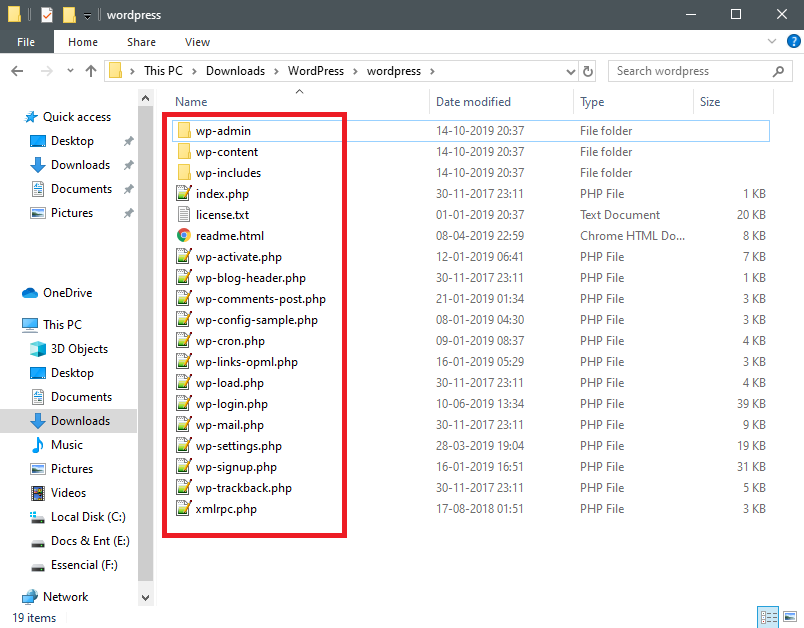Open the File menu
The height and width of the screenshot is (628, 804).
coord(26,42)
